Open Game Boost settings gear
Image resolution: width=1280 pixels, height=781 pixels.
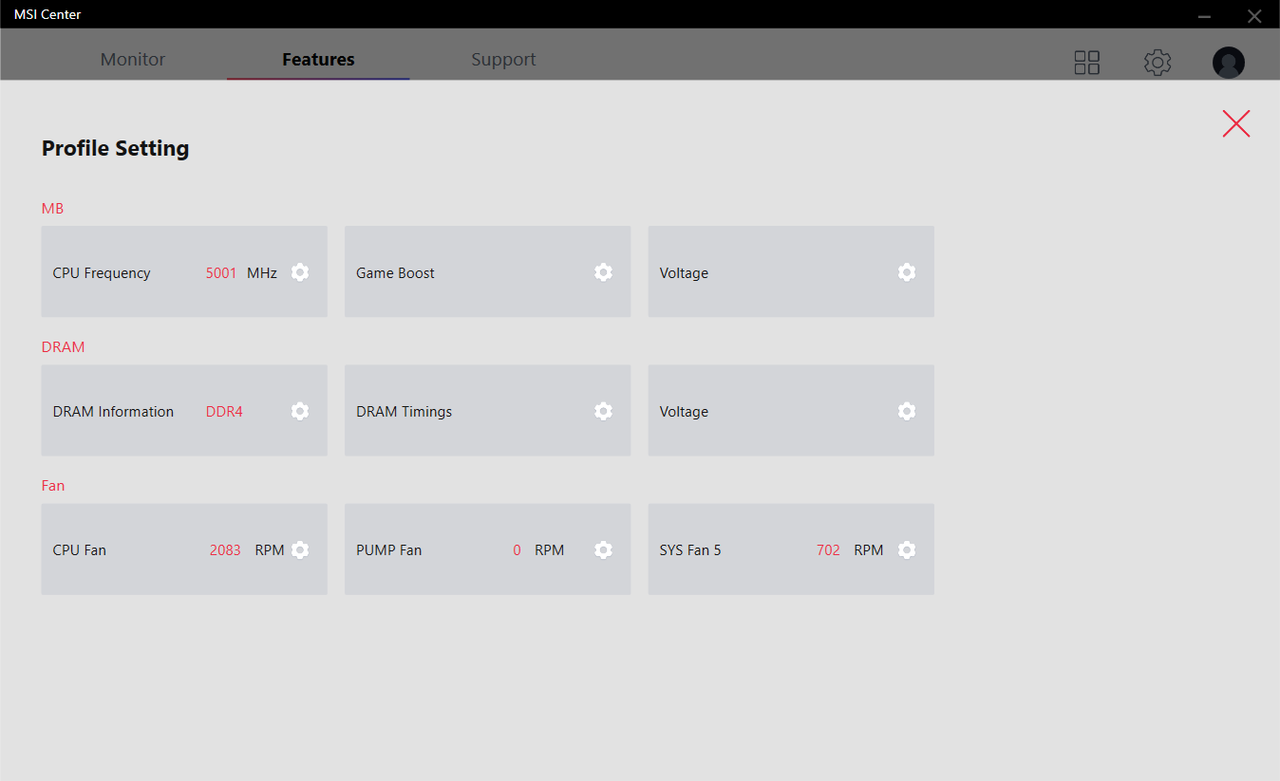click(x=603, y=272)
